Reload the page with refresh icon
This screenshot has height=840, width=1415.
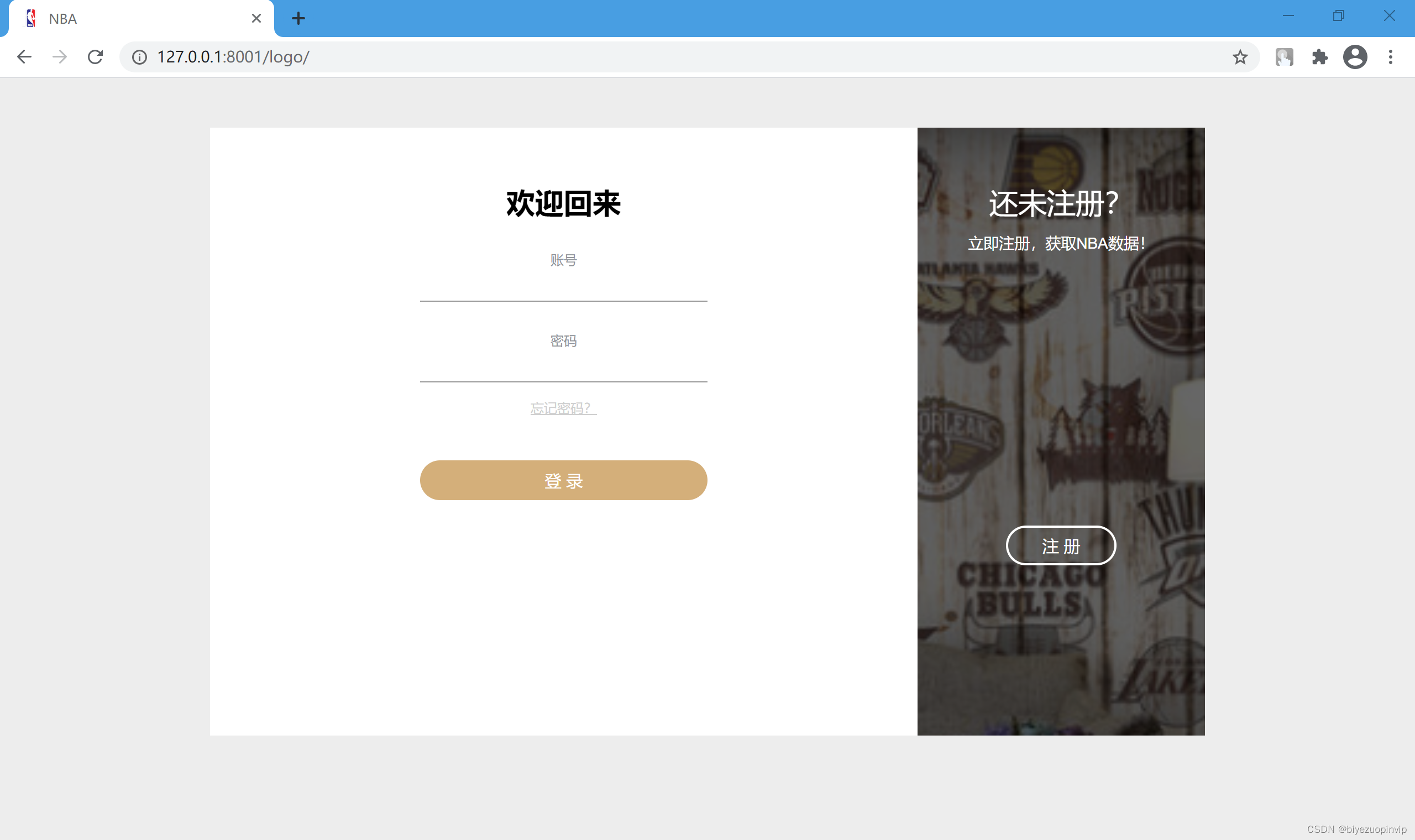[95, 56]
